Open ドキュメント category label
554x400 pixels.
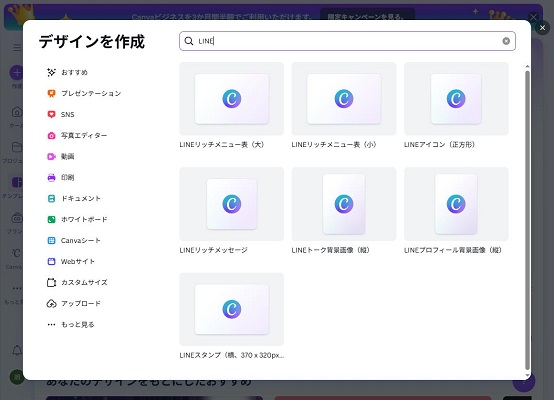[x=81, y=199]
